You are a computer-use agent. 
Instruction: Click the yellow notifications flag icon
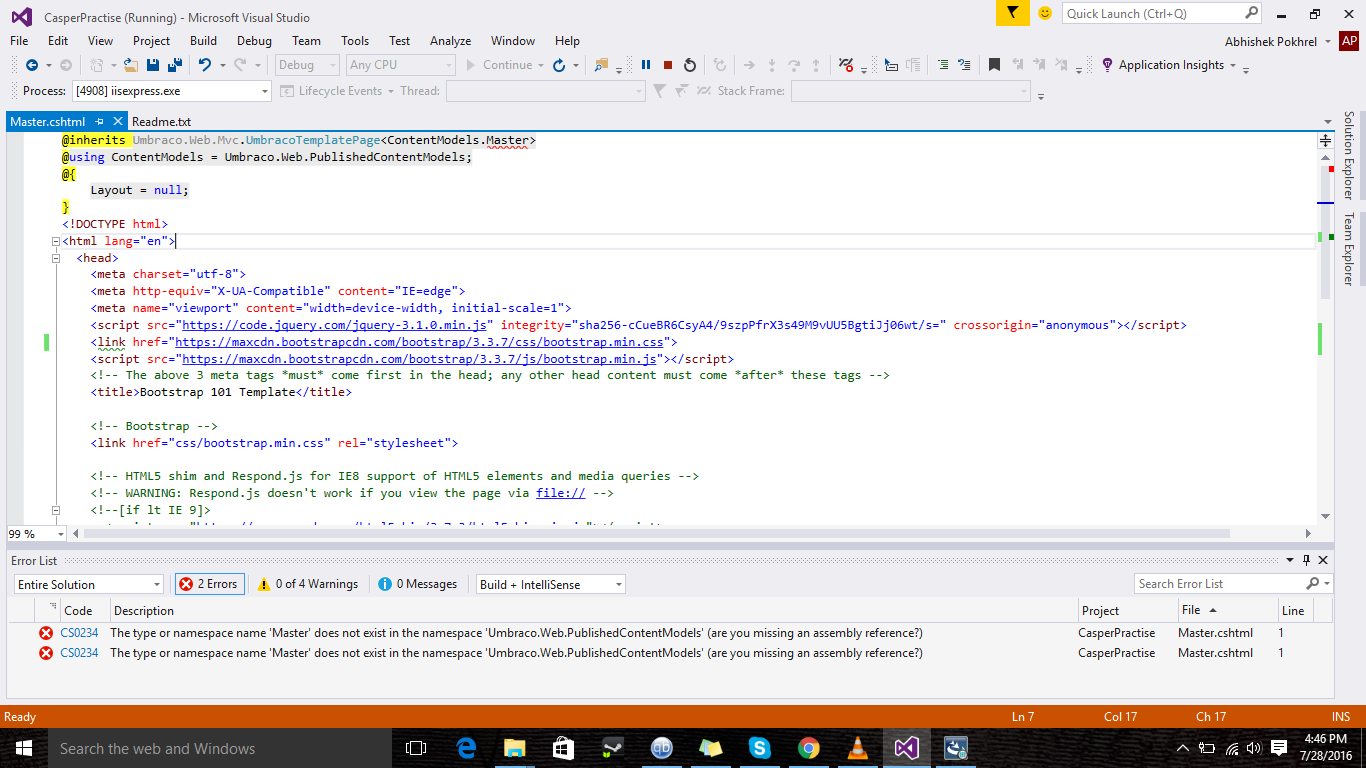(x=1013, y=13)
